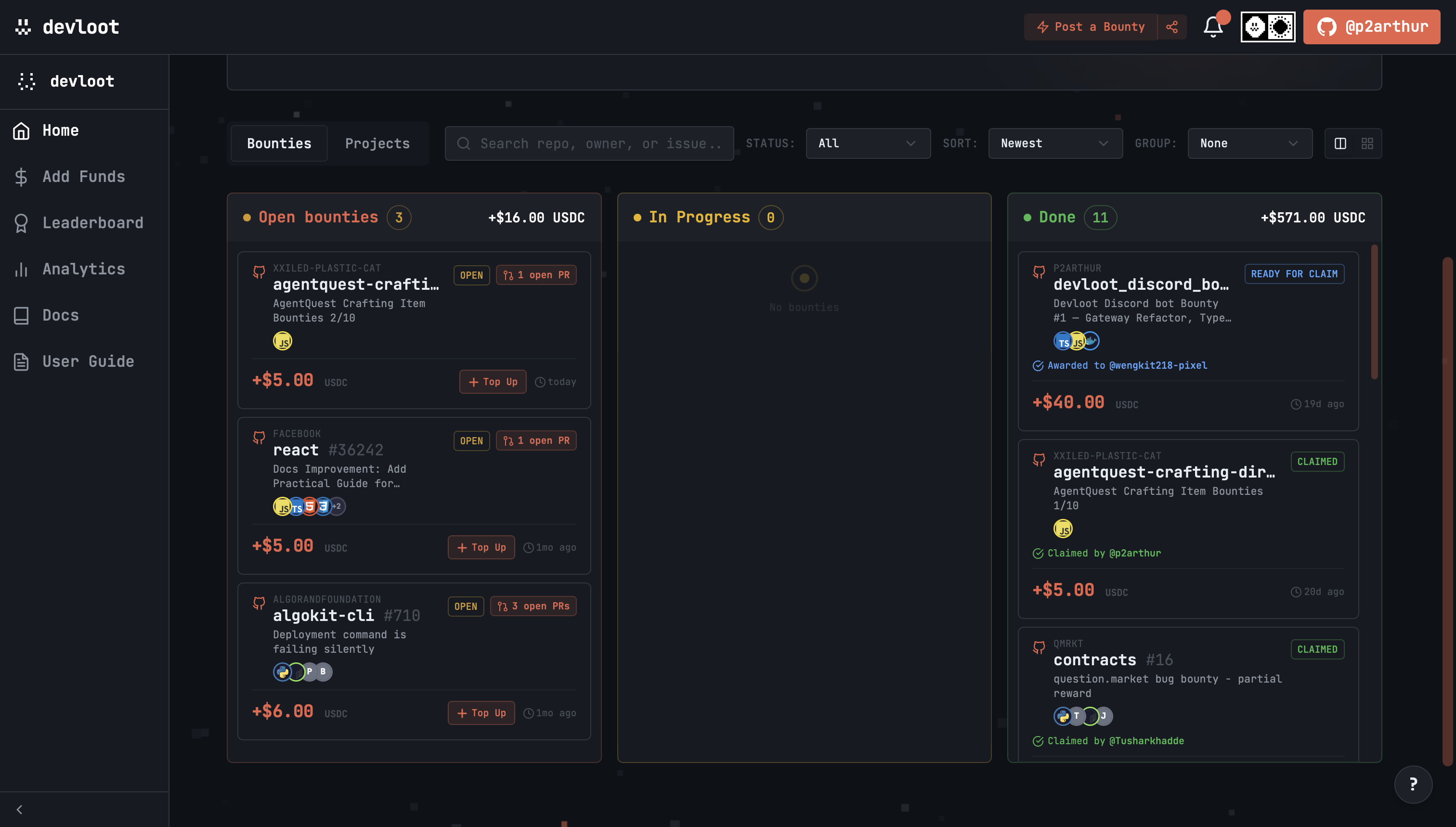Viewport: 1456px width, 827px height.
Task: Click the Python badge on algokit-cli card
Action: 282,672
